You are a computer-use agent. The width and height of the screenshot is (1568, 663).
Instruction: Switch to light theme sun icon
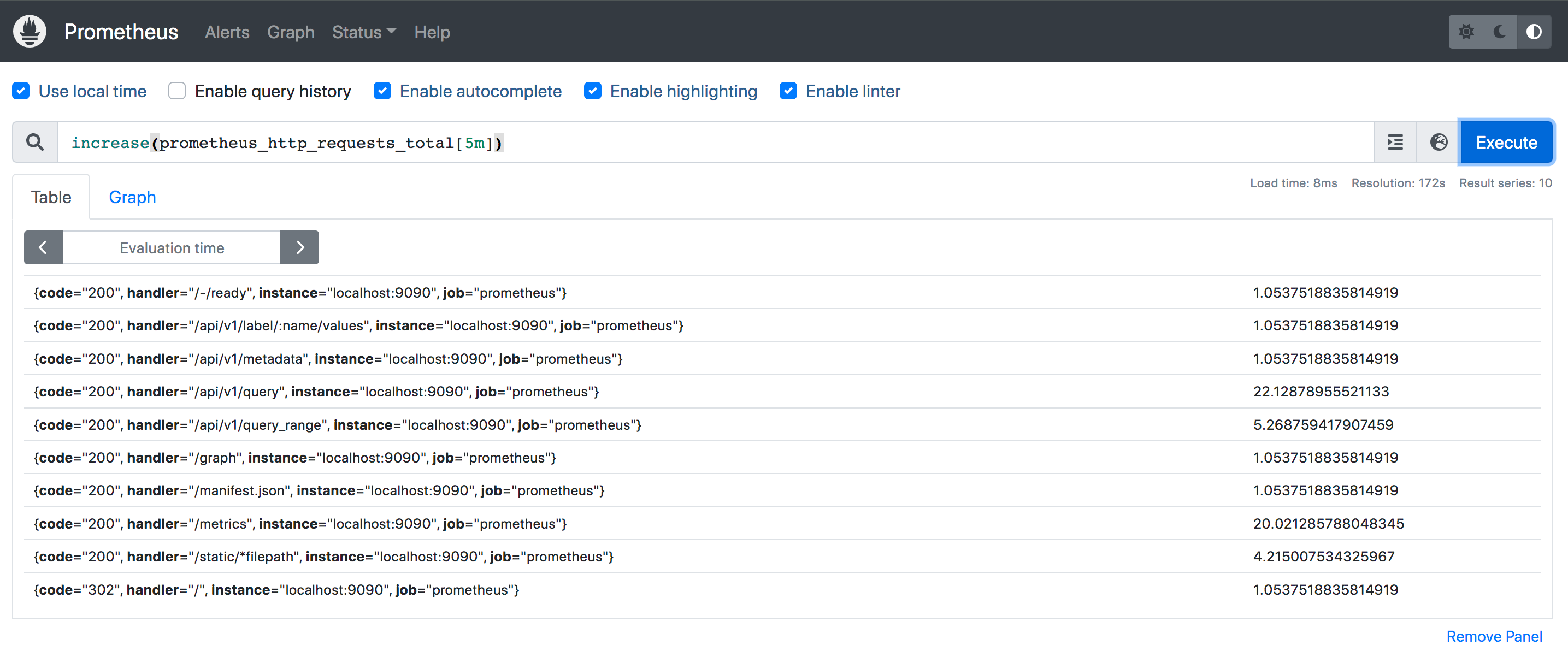[1466, 32]
